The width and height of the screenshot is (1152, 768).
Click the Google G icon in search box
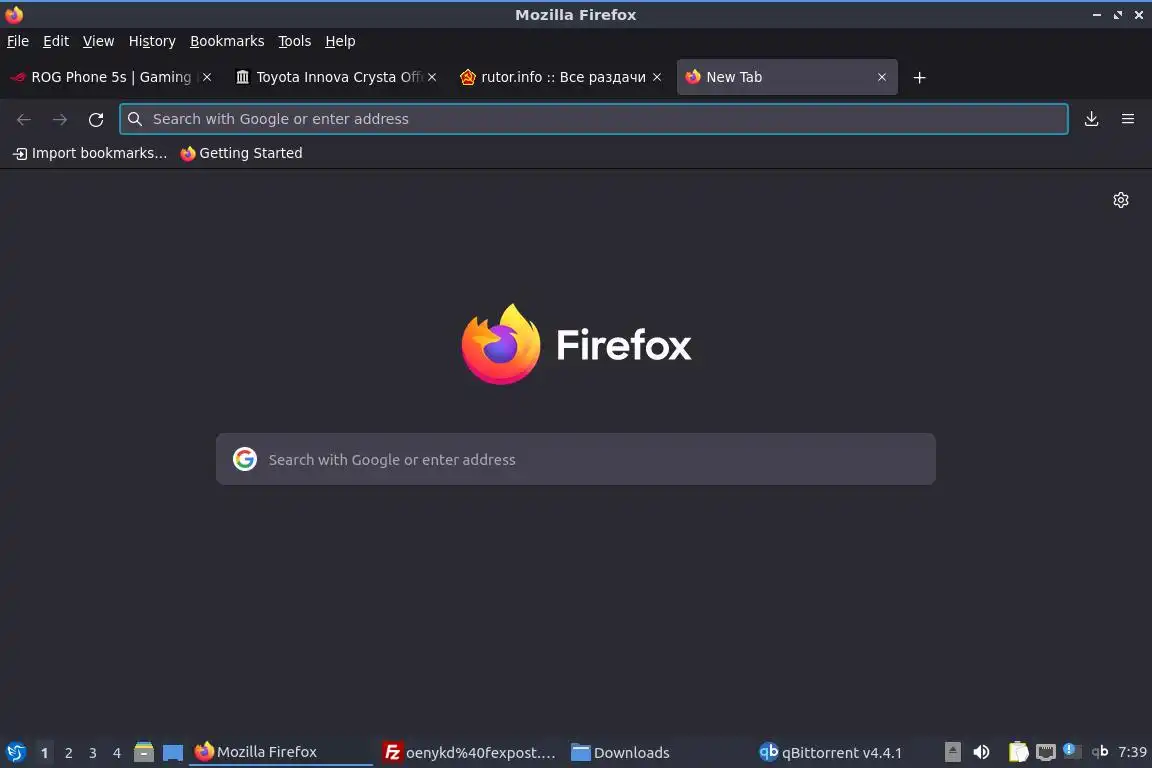(x=245, y=459)
